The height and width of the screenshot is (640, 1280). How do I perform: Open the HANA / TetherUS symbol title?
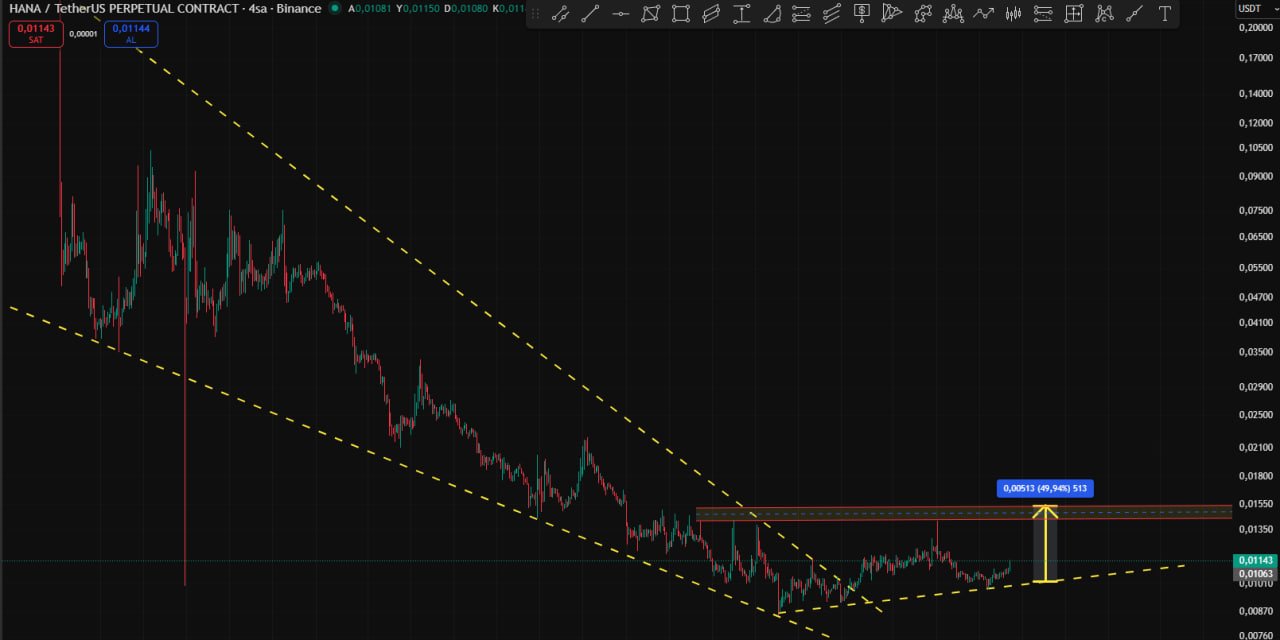click(165, 8)
